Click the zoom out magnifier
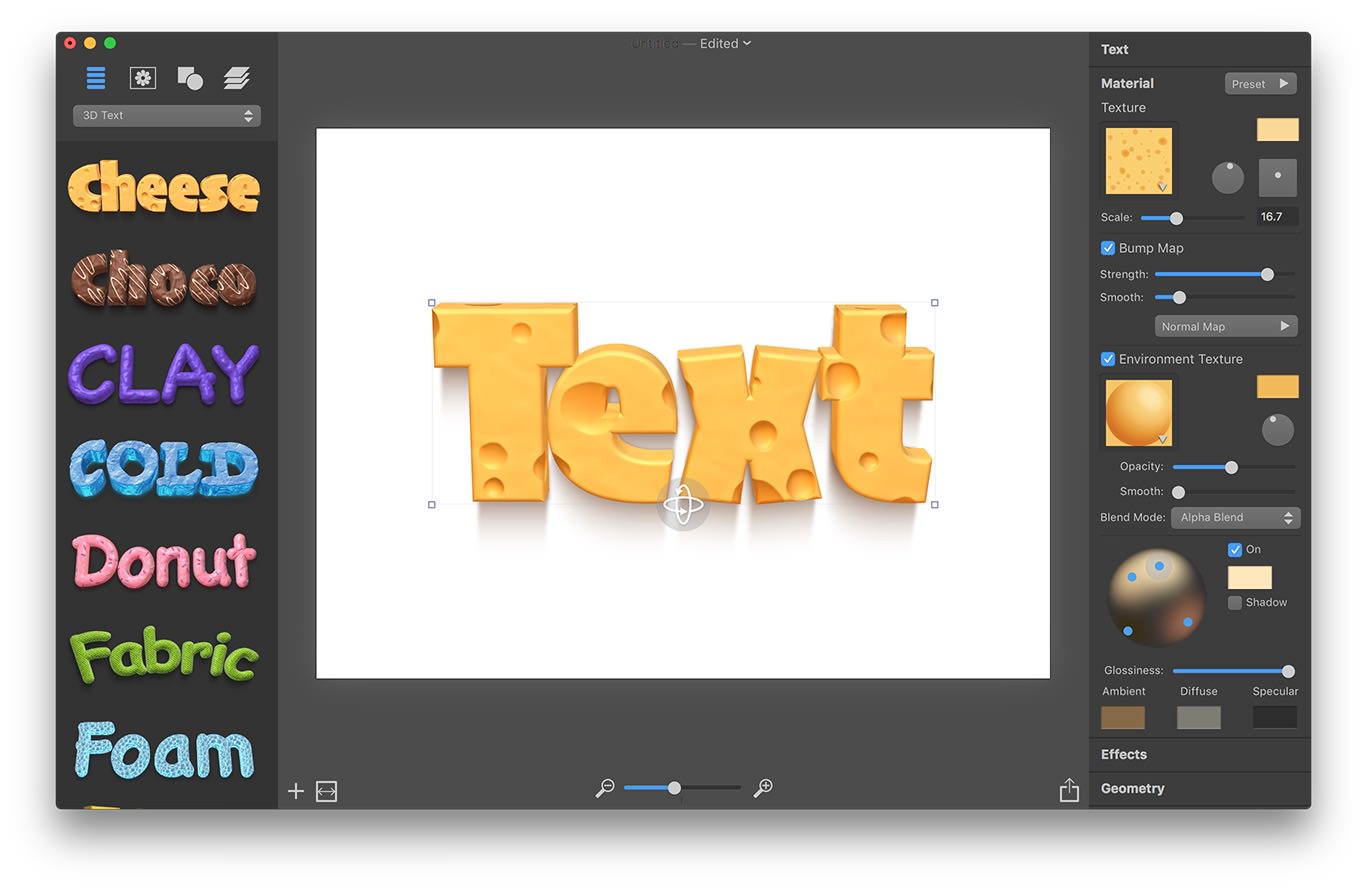The image size is (1367, 889). 604,788
